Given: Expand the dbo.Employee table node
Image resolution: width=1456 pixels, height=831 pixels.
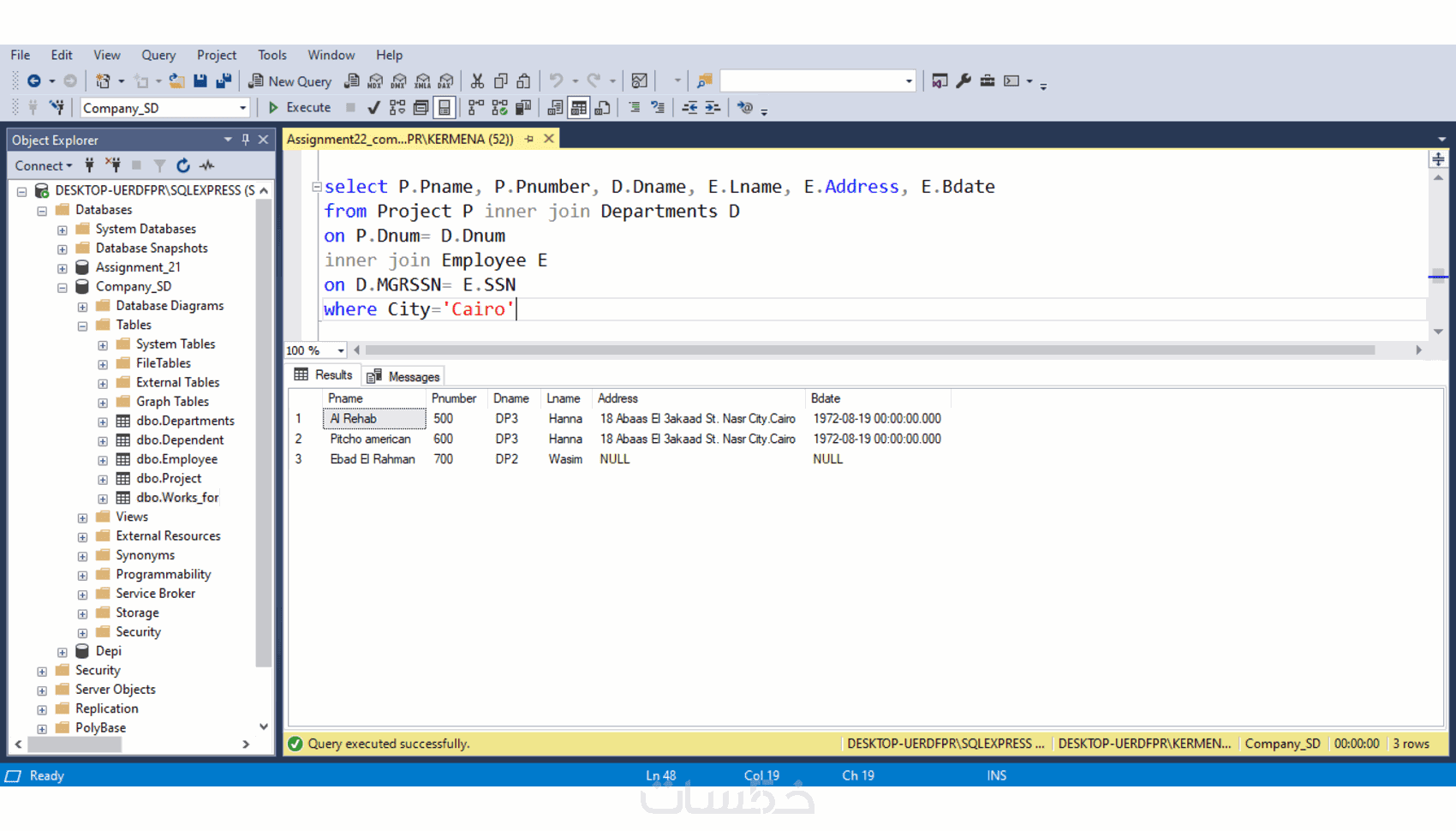Looking at the screenshot, I should coord(103,460).
